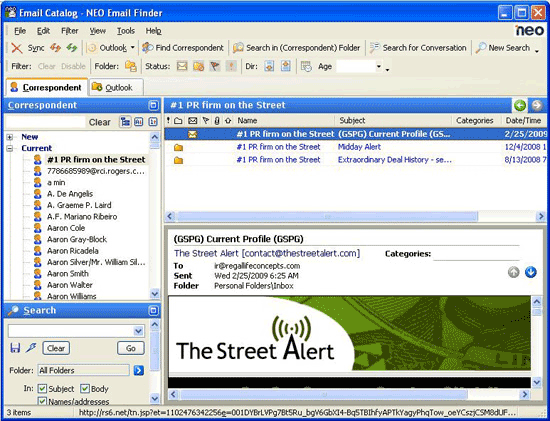Open the Outlook toolbar dropdown
The image size is (550, 421).
pos(132,48)
